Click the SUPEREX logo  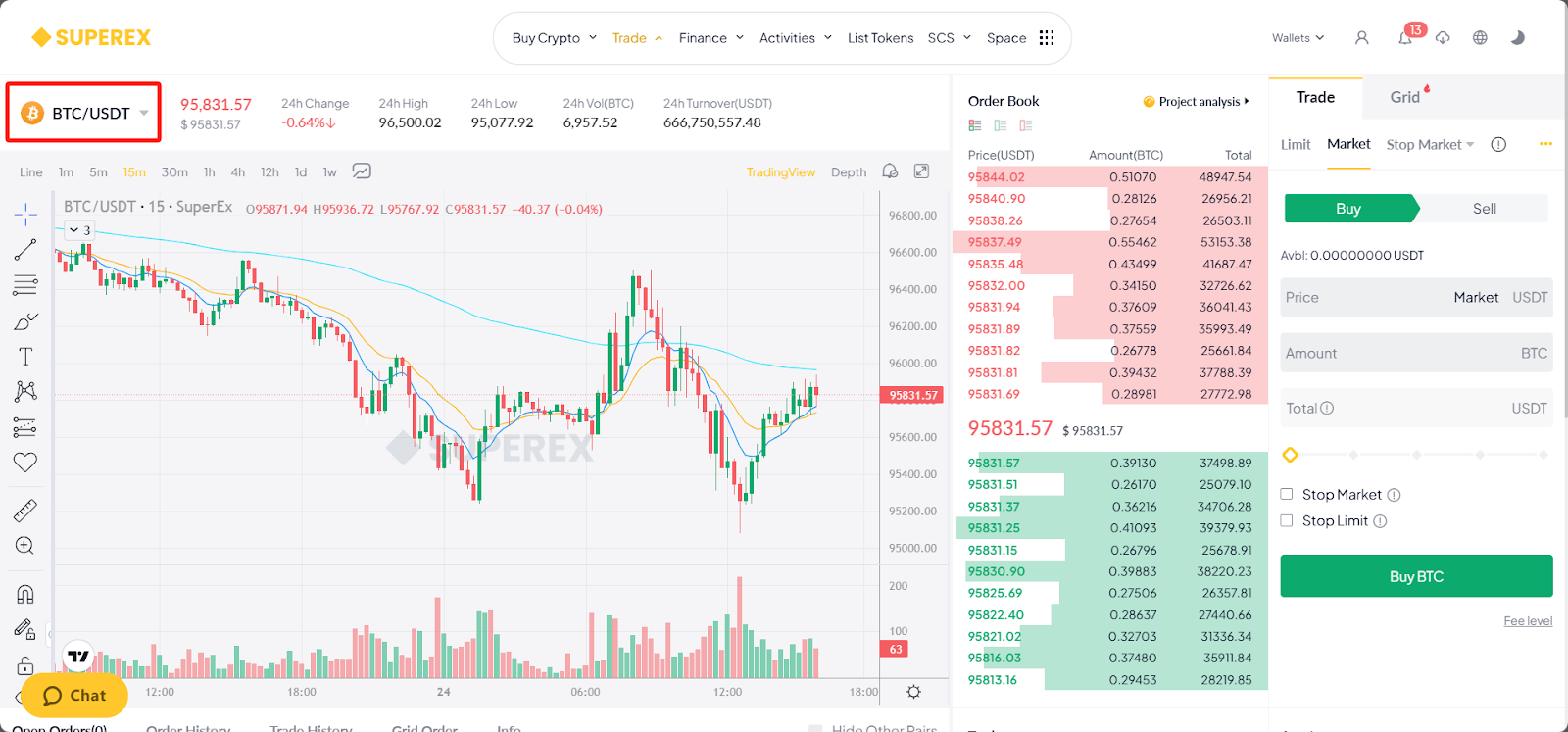(91, 37)
